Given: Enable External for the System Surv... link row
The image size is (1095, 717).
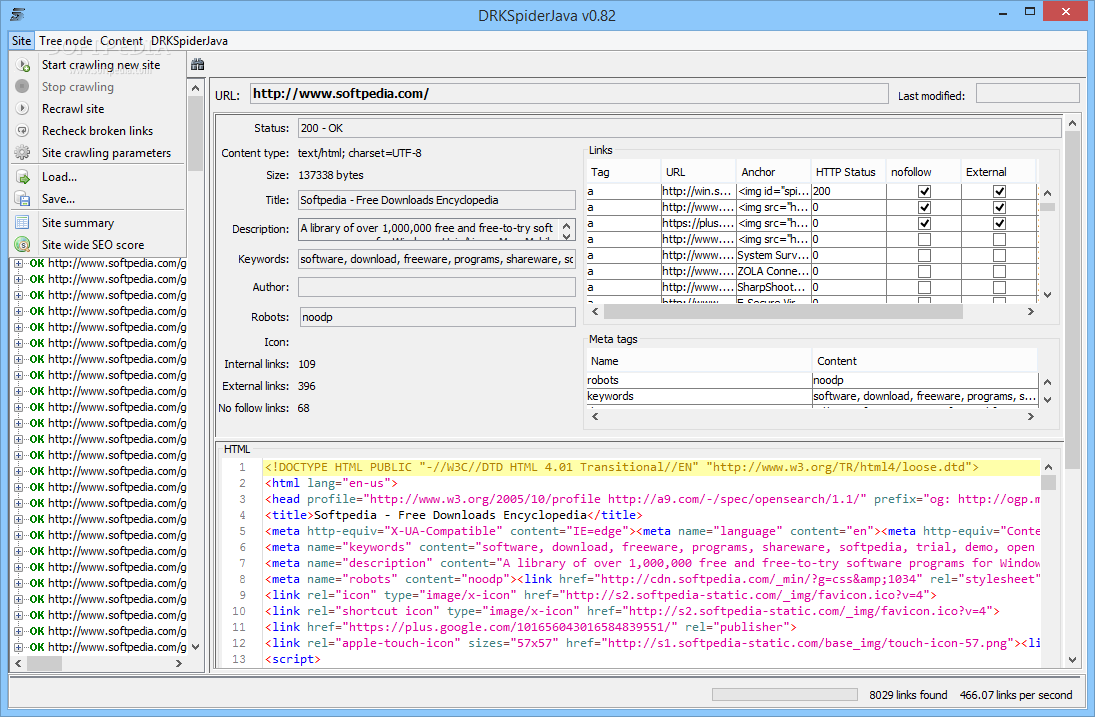Looking at the screenshot, I should coord(999,256).
